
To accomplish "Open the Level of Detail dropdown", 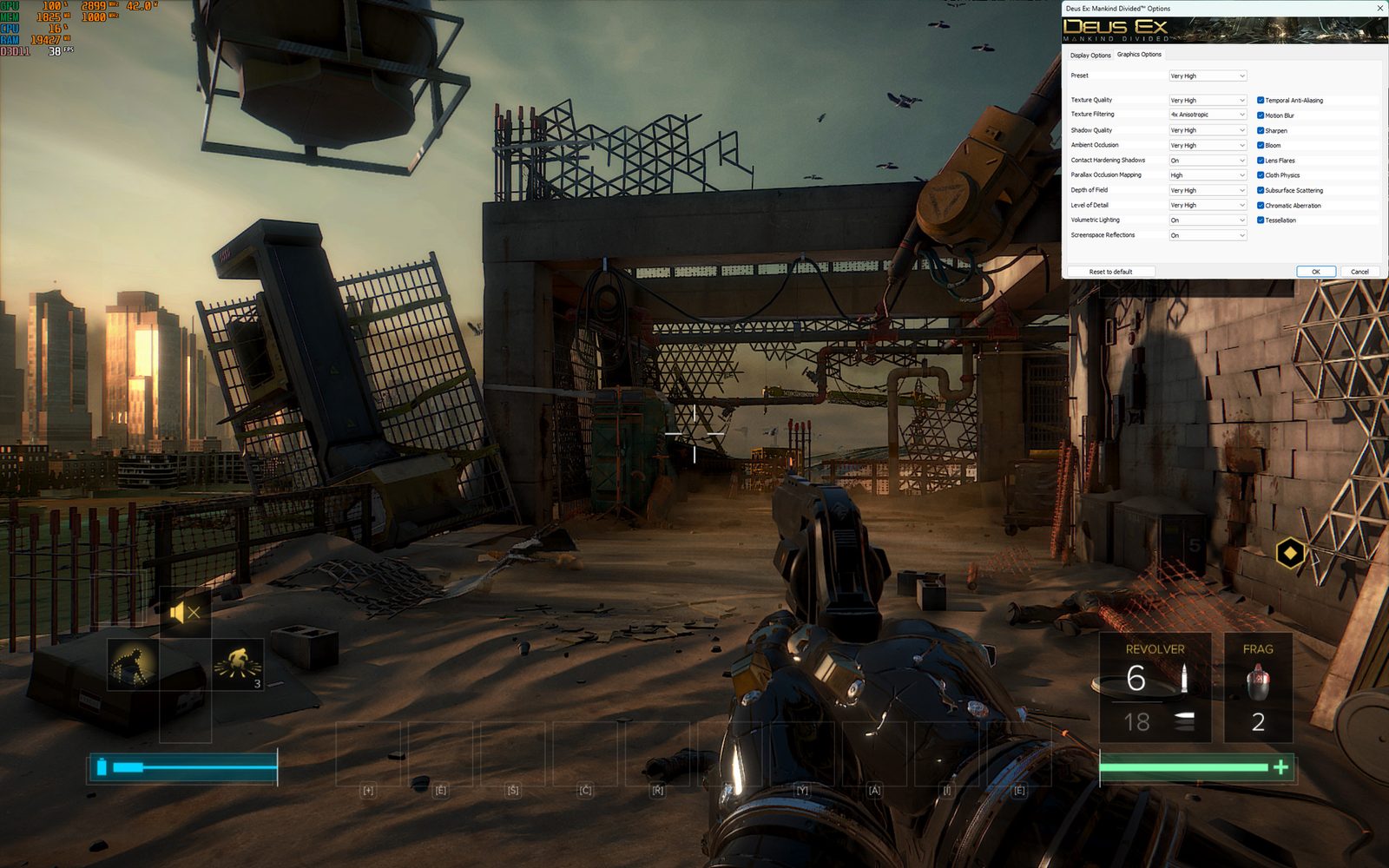I will pyautogui.click(x=1208, y=205).
